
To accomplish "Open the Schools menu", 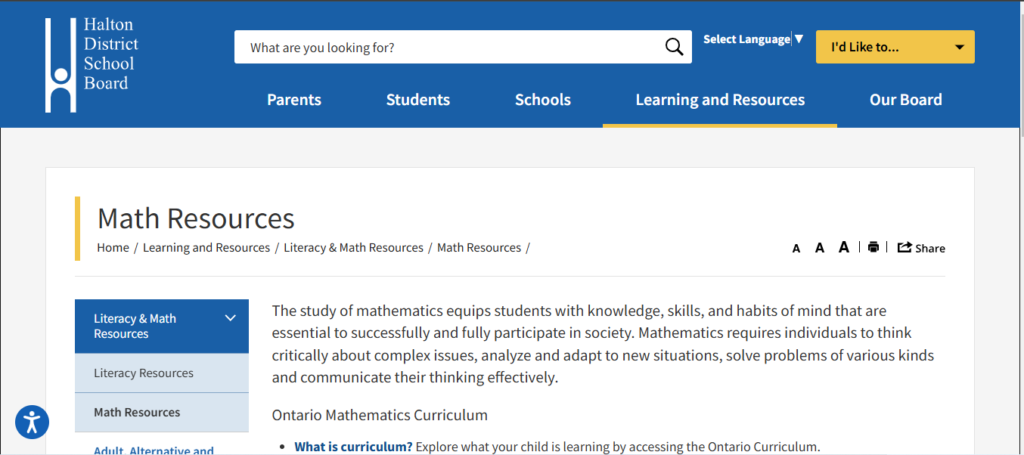I will pos(543,100).
